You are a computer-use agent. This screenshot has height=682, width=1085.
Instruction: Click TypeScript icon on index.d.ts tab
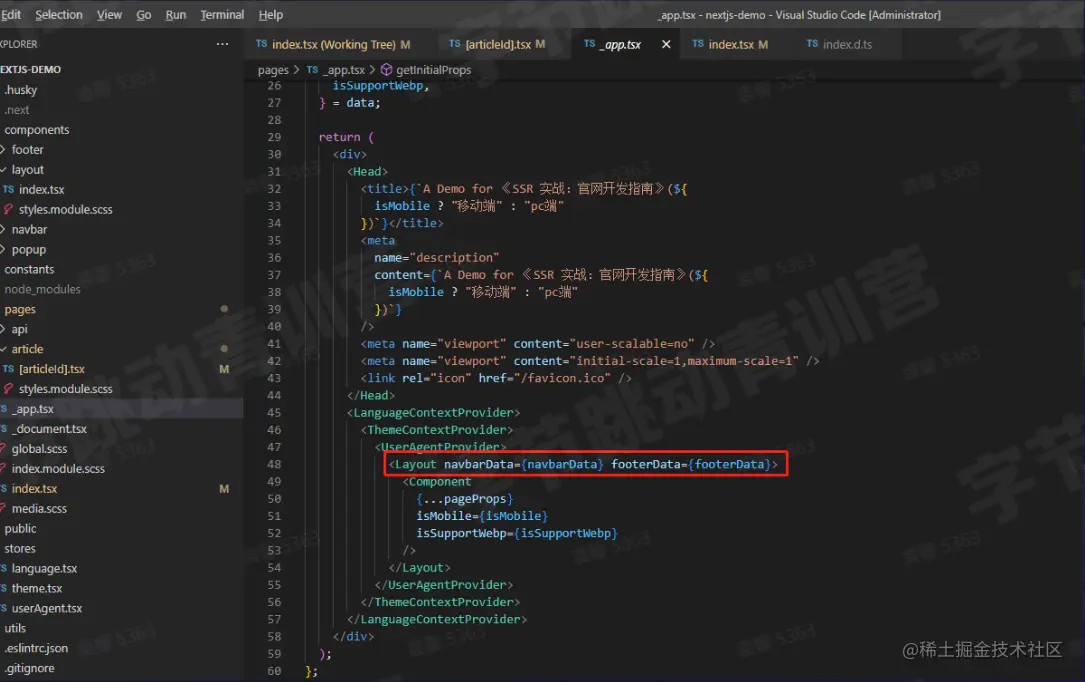pyautogui.click(x=812, y=44)
